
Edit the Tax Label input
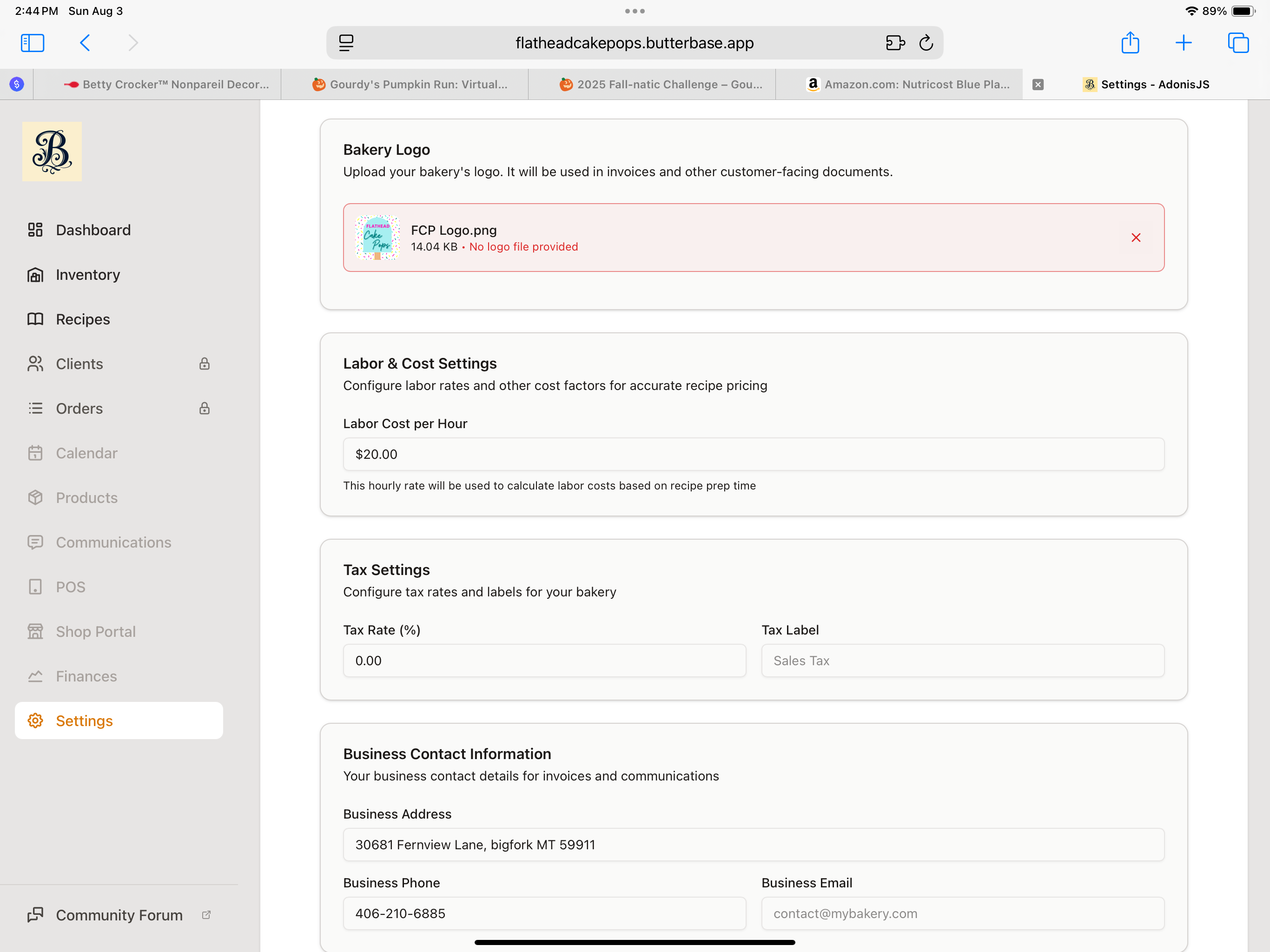[962, 661]
